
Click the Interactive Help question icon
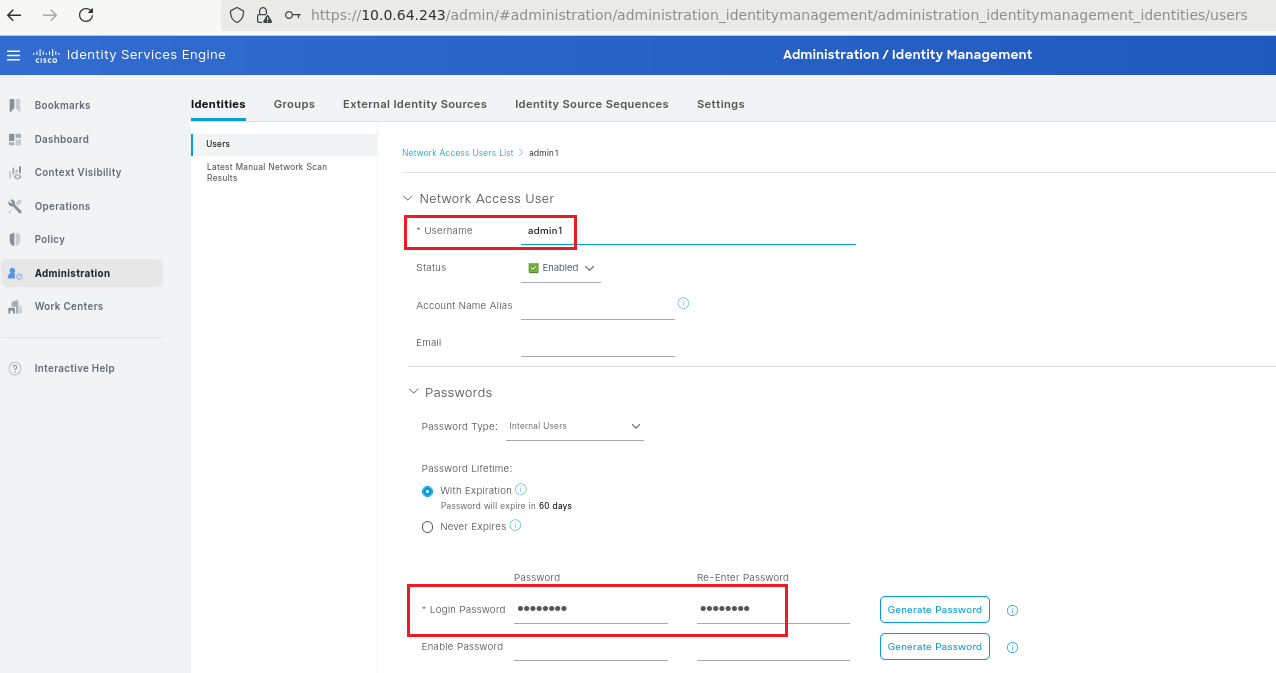pyautogui.click(x=15, y=368)
